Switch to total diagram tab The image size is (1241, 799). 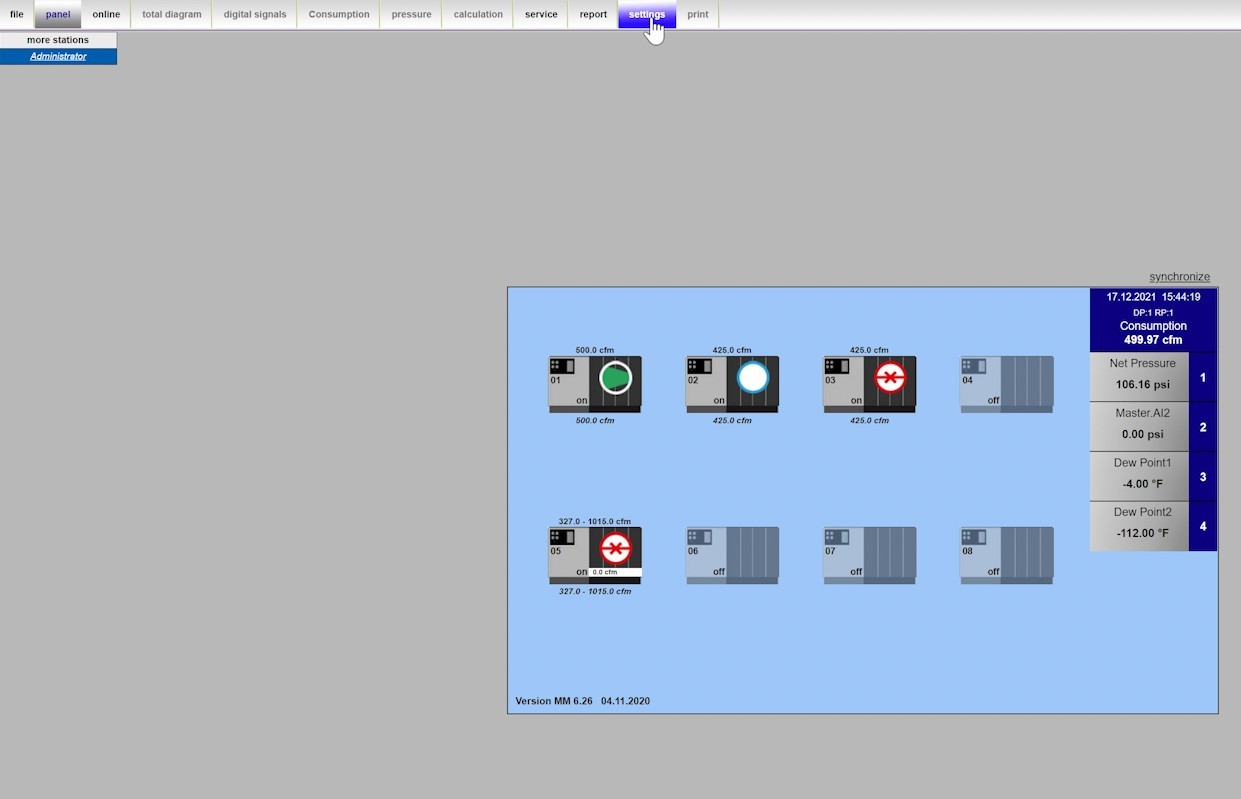tap(171, 15)
